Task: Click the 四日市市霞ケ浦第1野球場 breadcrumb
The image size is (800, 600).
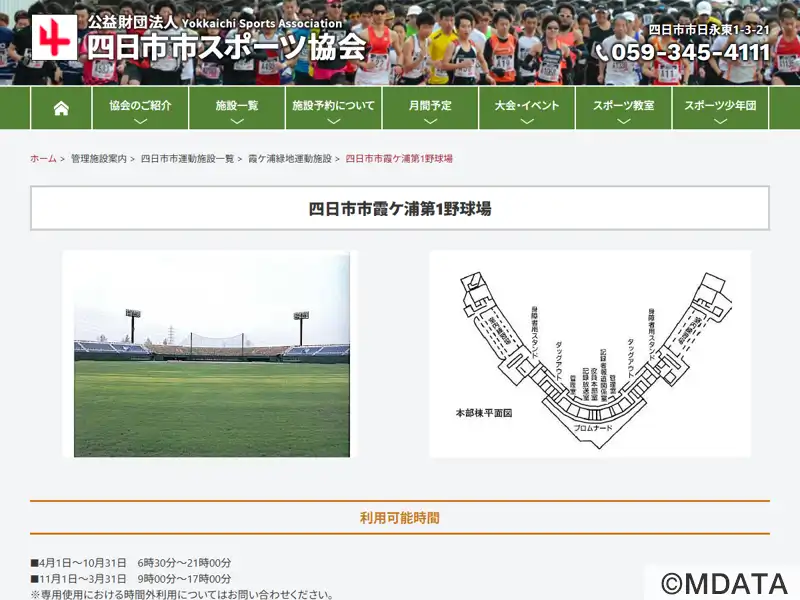Action: 399,159
